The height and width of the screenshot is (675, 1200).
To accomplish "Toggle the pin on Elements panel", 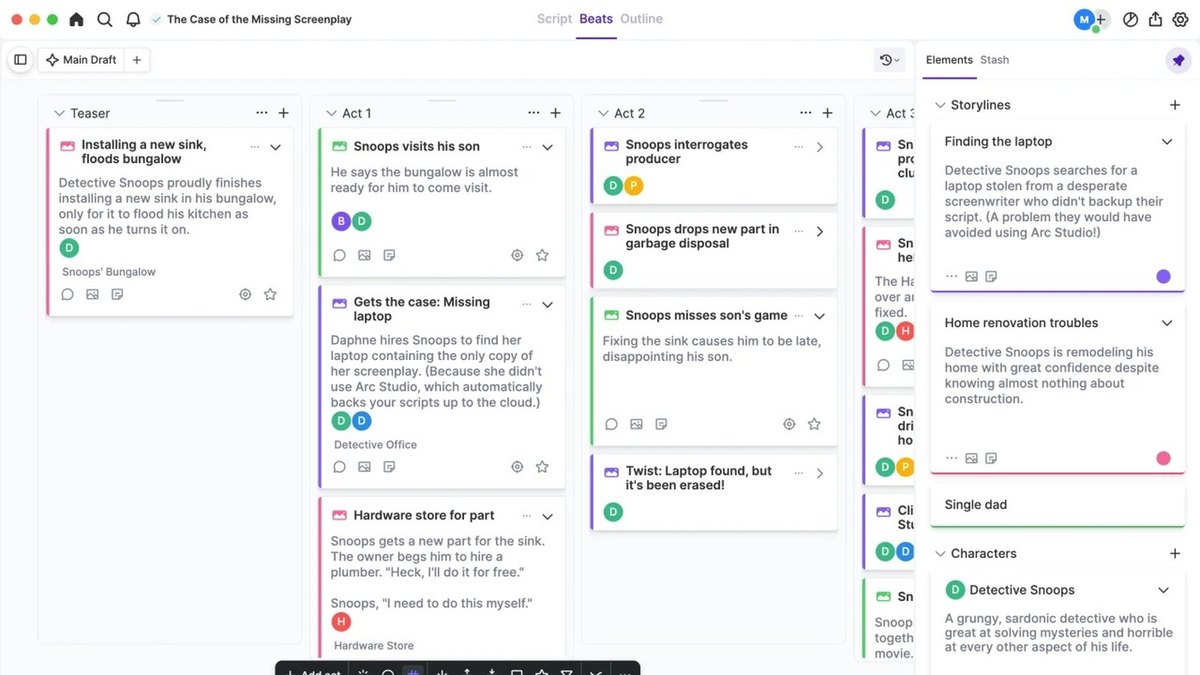I will 1178,60.
